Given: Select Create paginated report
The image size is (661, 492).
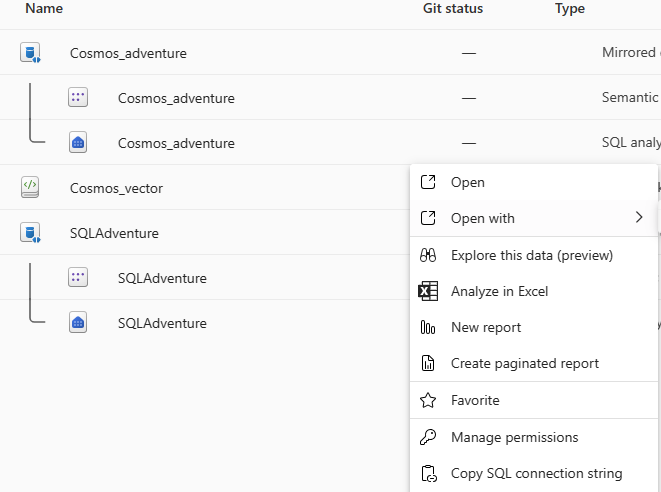Looking at the screenshot, I should tap(534, 363).
